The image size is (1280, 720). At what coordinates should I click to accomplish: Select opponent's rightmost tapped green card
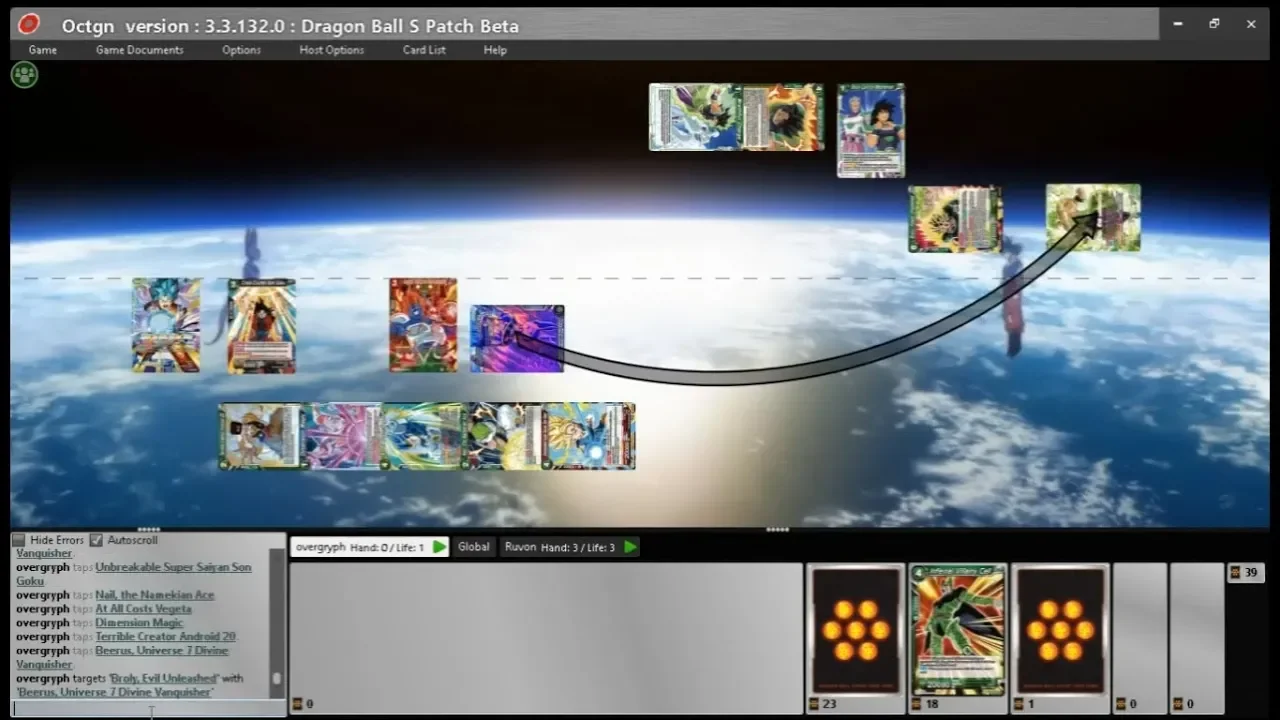[1093, 217]
